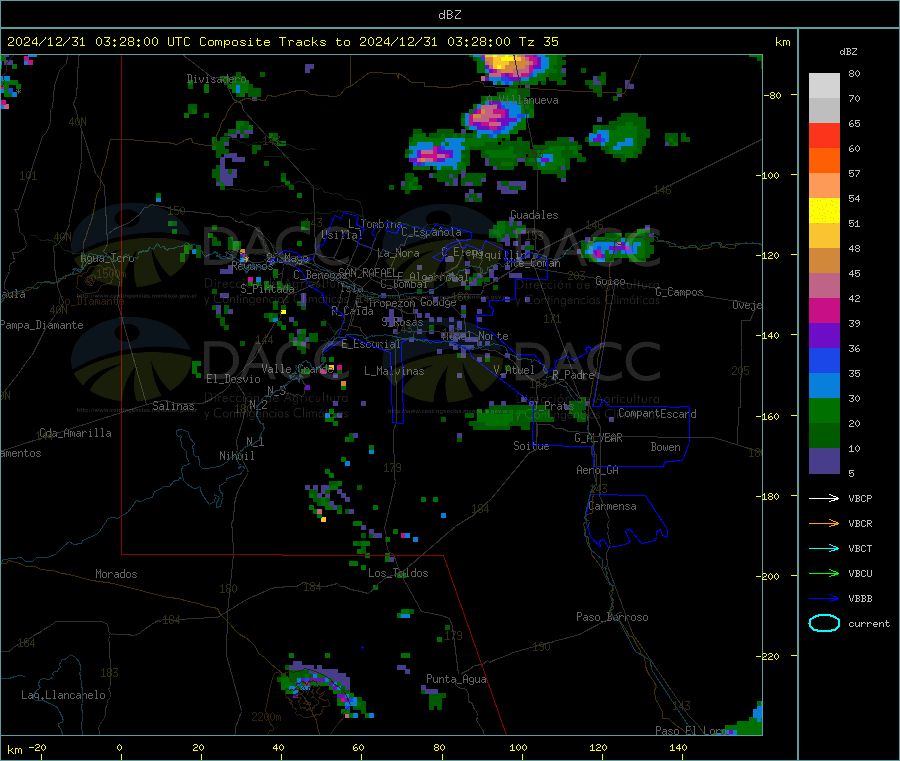Select the magenta 39-42 dBZ swatch
Viewport: 900px width, 761px height.
pyautogui.click(x=824, y=310)
